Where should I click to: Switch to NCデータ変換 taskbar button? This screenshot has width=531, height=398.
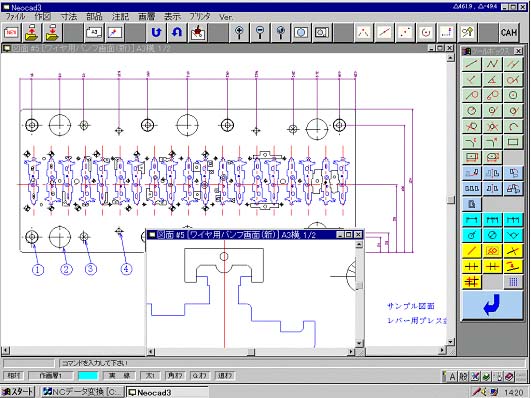point(82,392)
